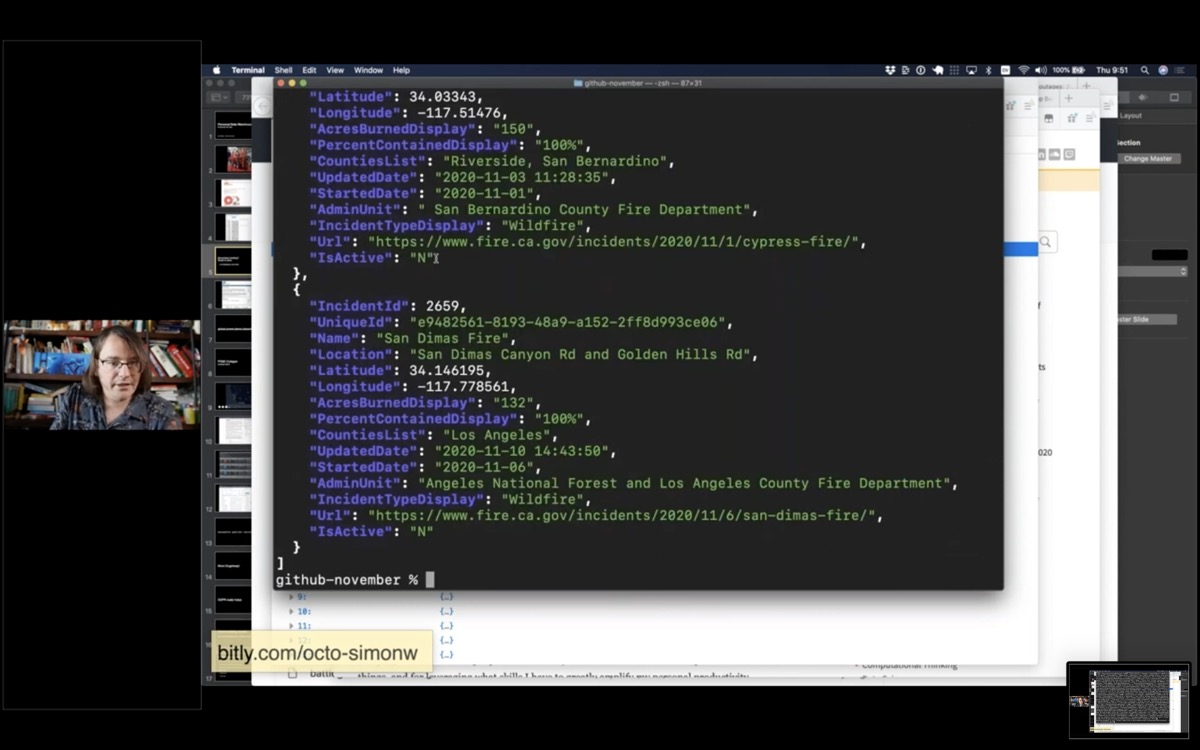Open the Edit menu
Image resolution: width=1200 pixels, height=750 pixels.
coord(309,70)
